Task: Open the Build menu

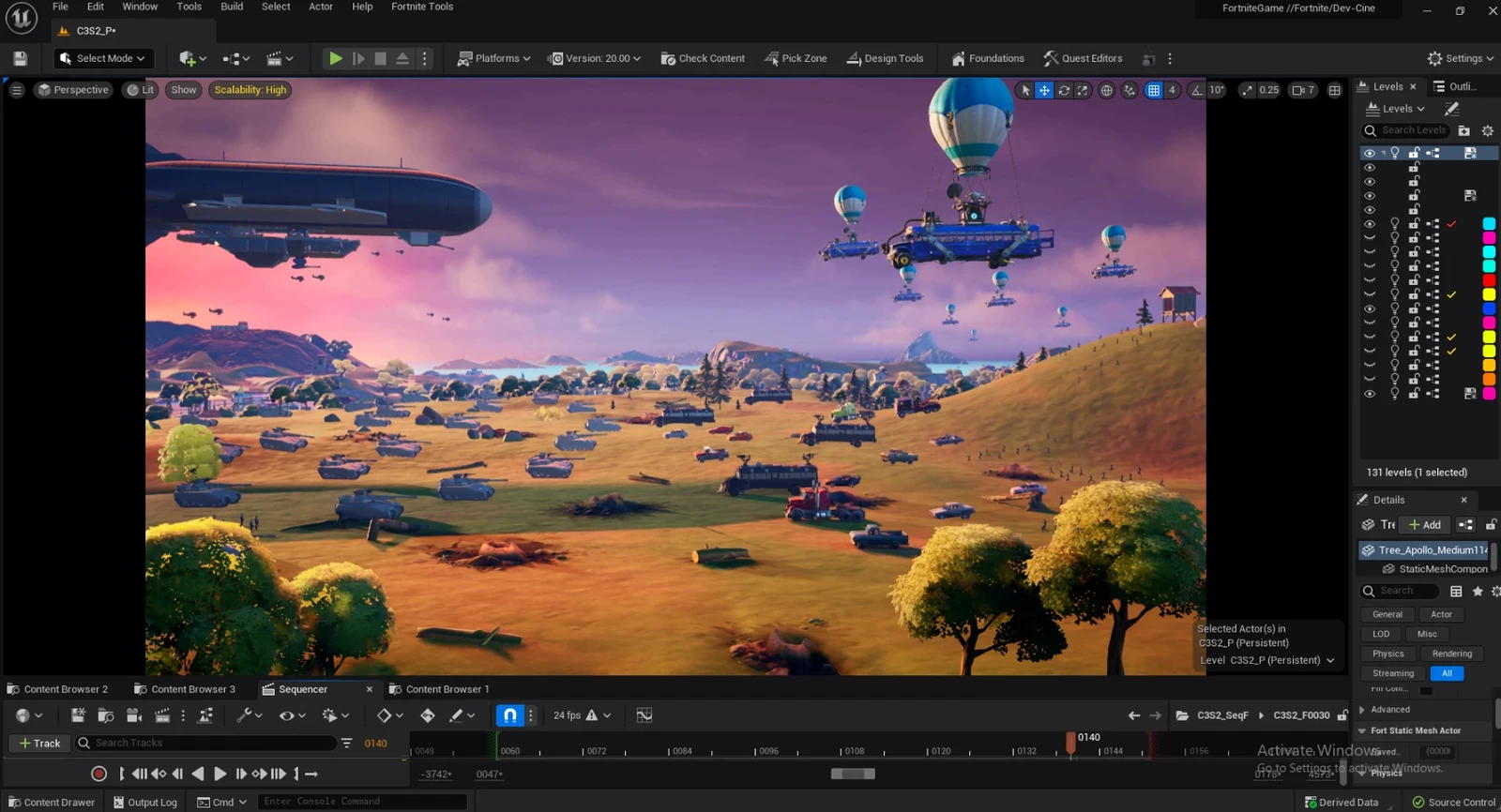Action: [232, 7]
